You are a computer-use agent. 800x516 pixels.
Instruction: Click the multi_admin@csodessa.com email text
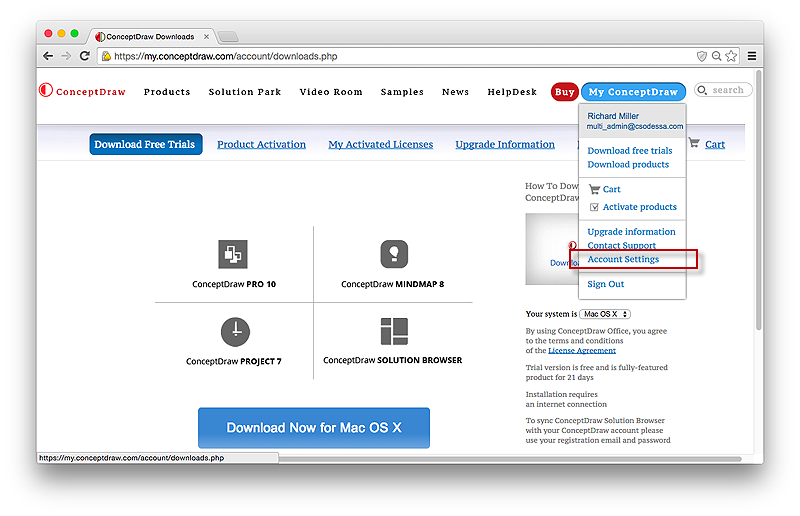635,126
